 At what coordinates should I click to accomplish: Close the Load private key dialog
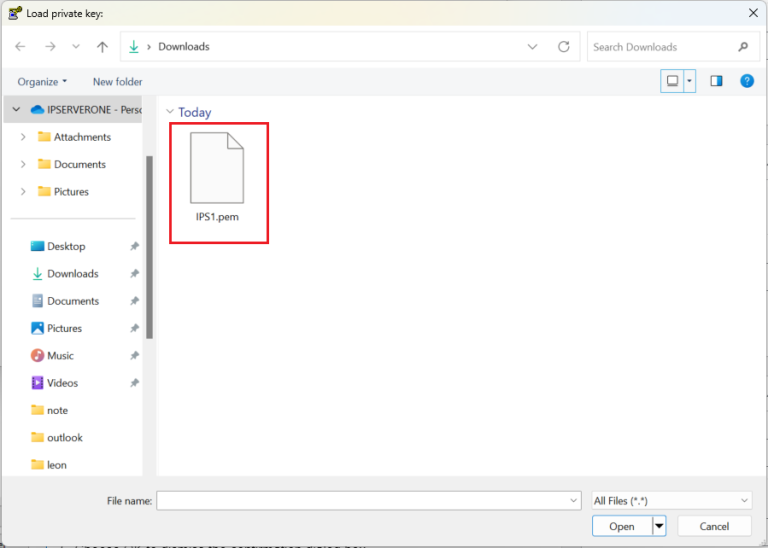point(753,13)
